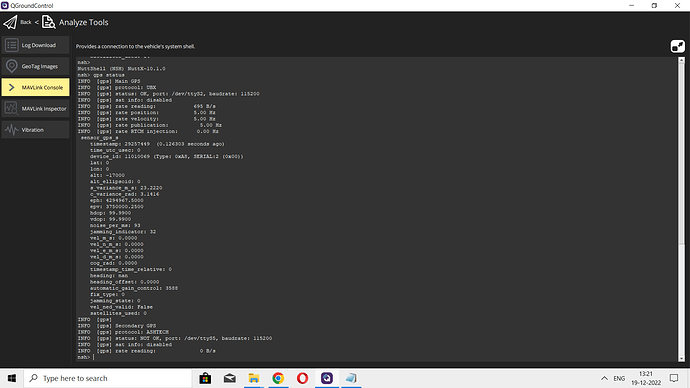The width and height of the screenshot is (690, 388).
Task: Click the QGroundControl paper plane icon
Action: click(x=10, y=22)
